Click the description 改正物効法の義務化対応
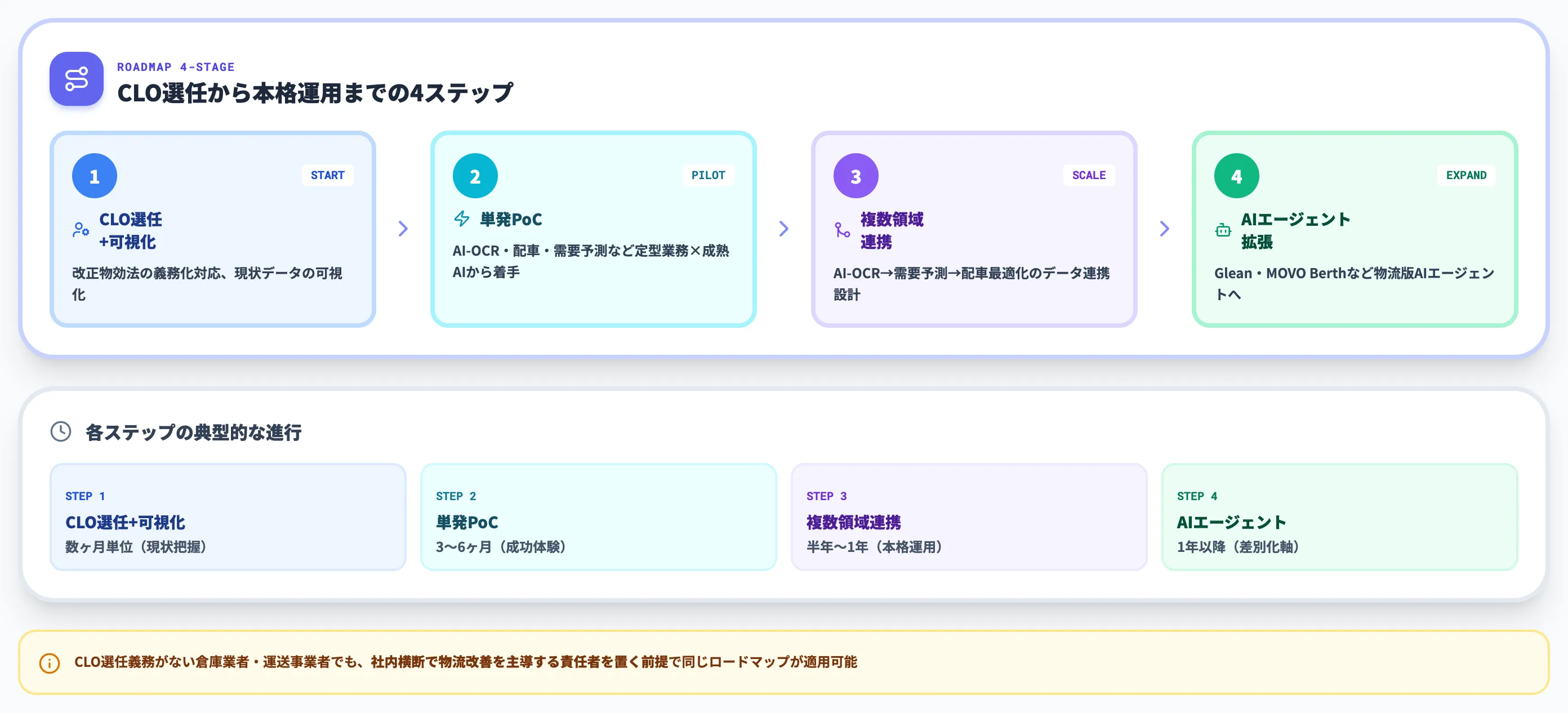Image resolution: width=1568 pixels, height=713 pixels. point(207,284)
